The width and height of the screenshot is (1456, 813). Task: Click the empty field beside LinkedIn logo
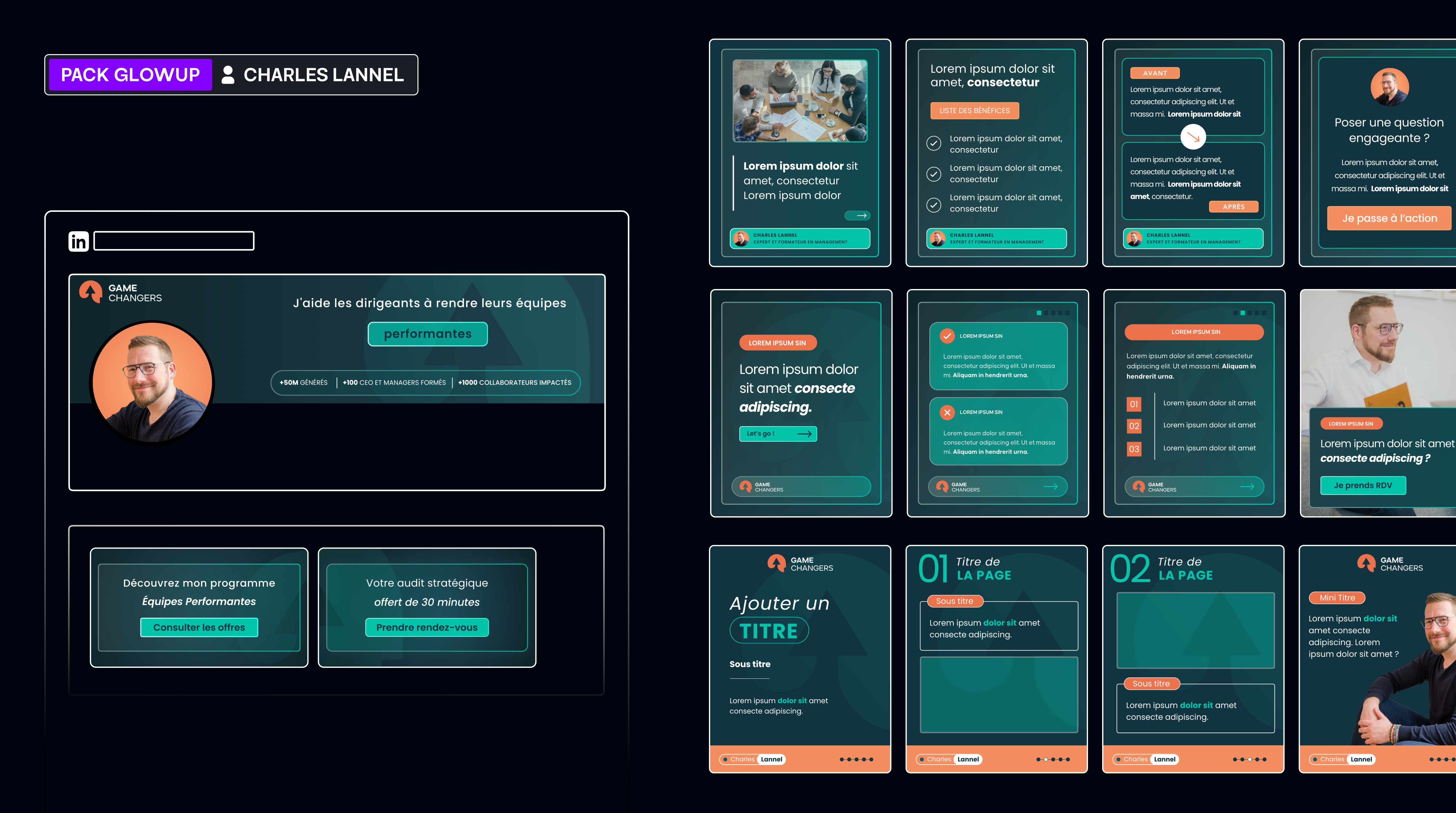[x=173, y=241]
